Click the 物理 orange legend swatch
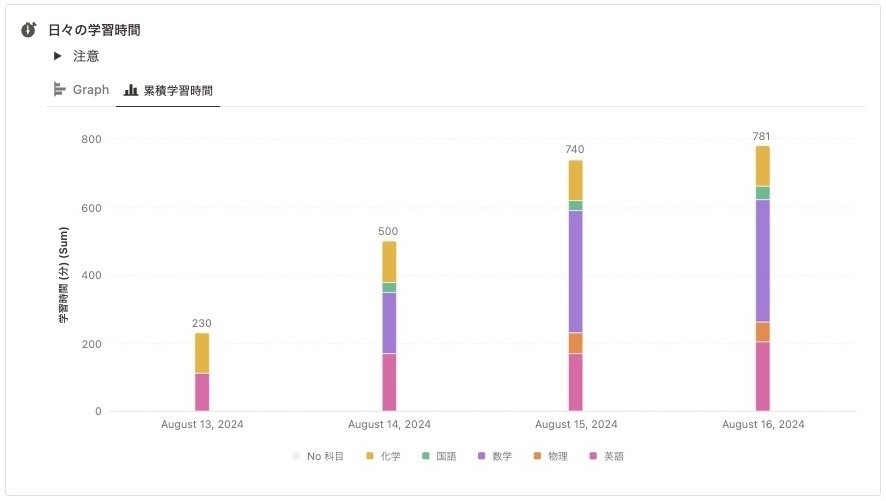Screen dimensions: 886x501 pyautogui.click(x=537, y=456)
